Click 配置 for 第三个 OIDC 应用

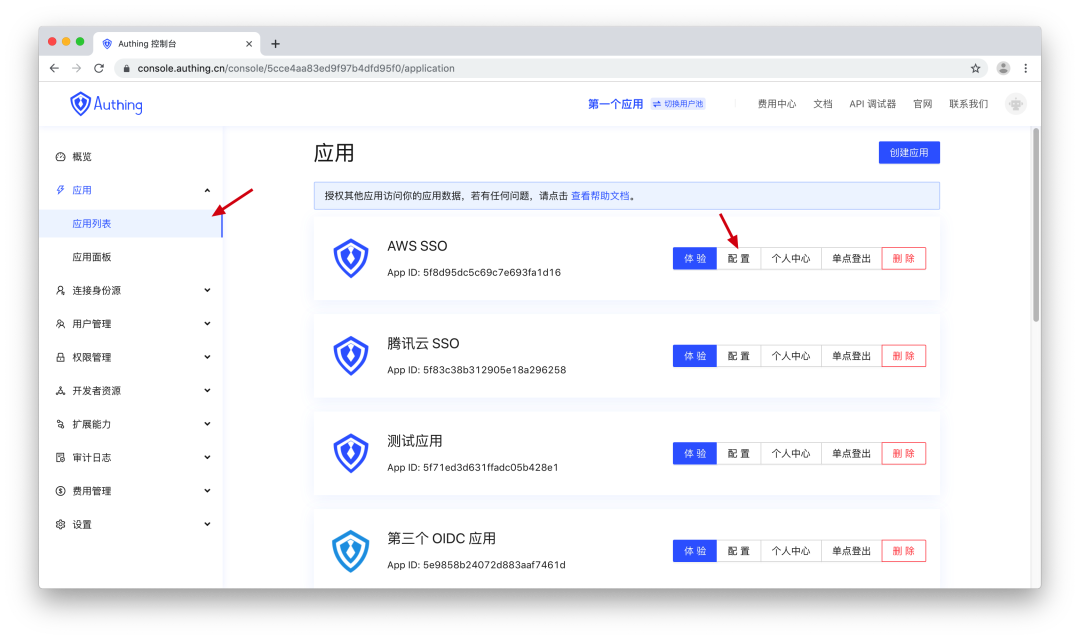[738, 551]
